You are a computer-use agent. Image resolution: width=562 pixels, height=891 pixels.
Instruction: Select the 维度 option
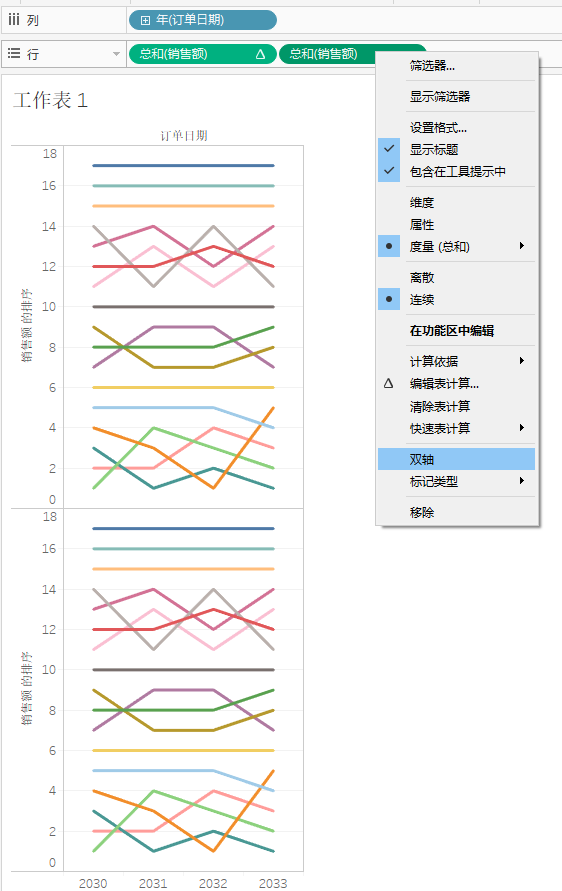tap(457, 202)
